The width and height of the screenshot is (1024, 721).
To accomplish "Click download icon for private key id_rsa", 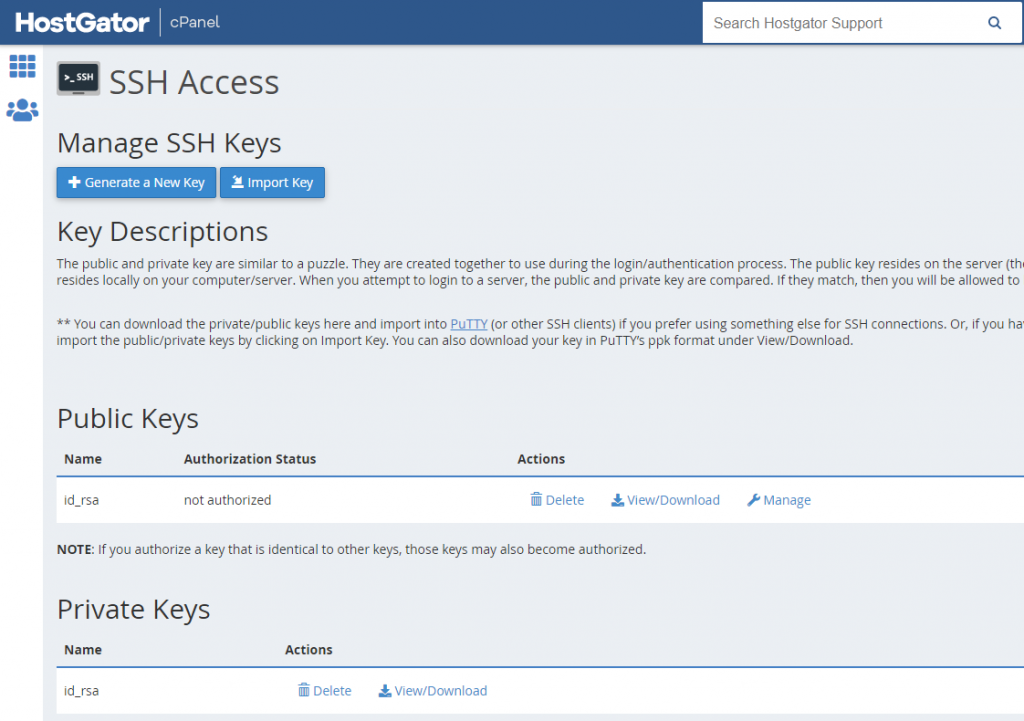I will tap(384, 690).
